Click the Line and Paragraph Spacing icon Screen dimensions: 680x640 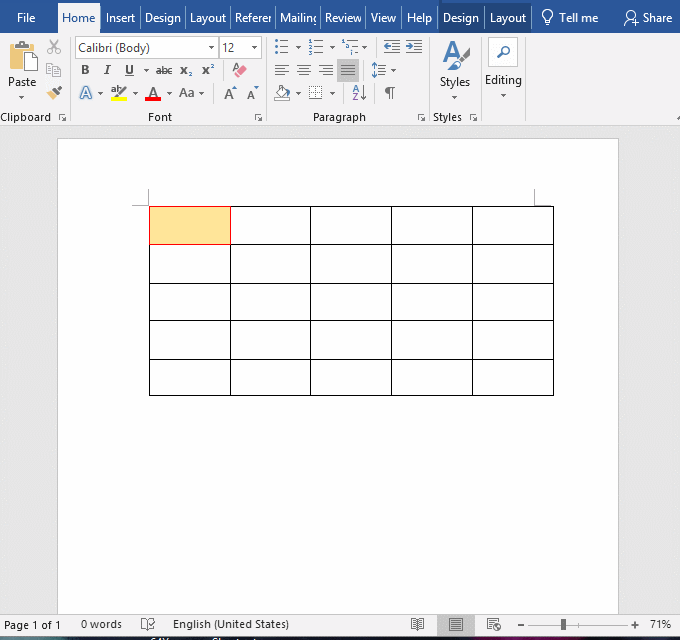(x=379, y=70)
